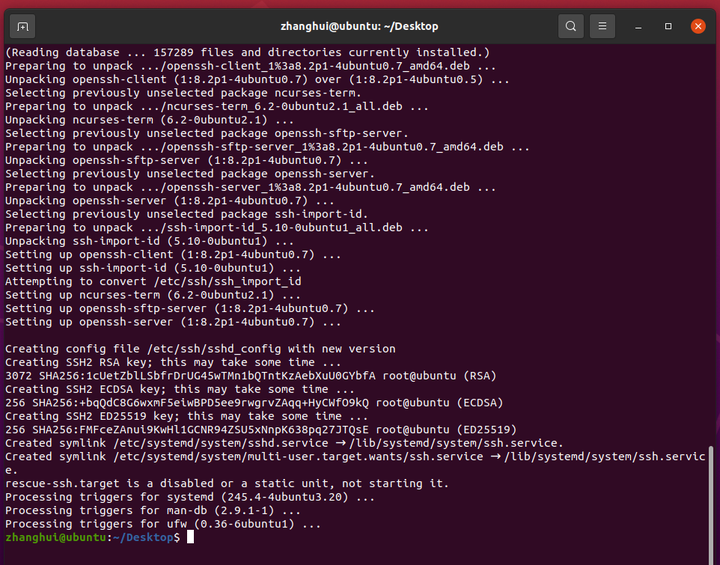Click the RSA key fingerprint line
720x565 pixels.
coord(251,376)
